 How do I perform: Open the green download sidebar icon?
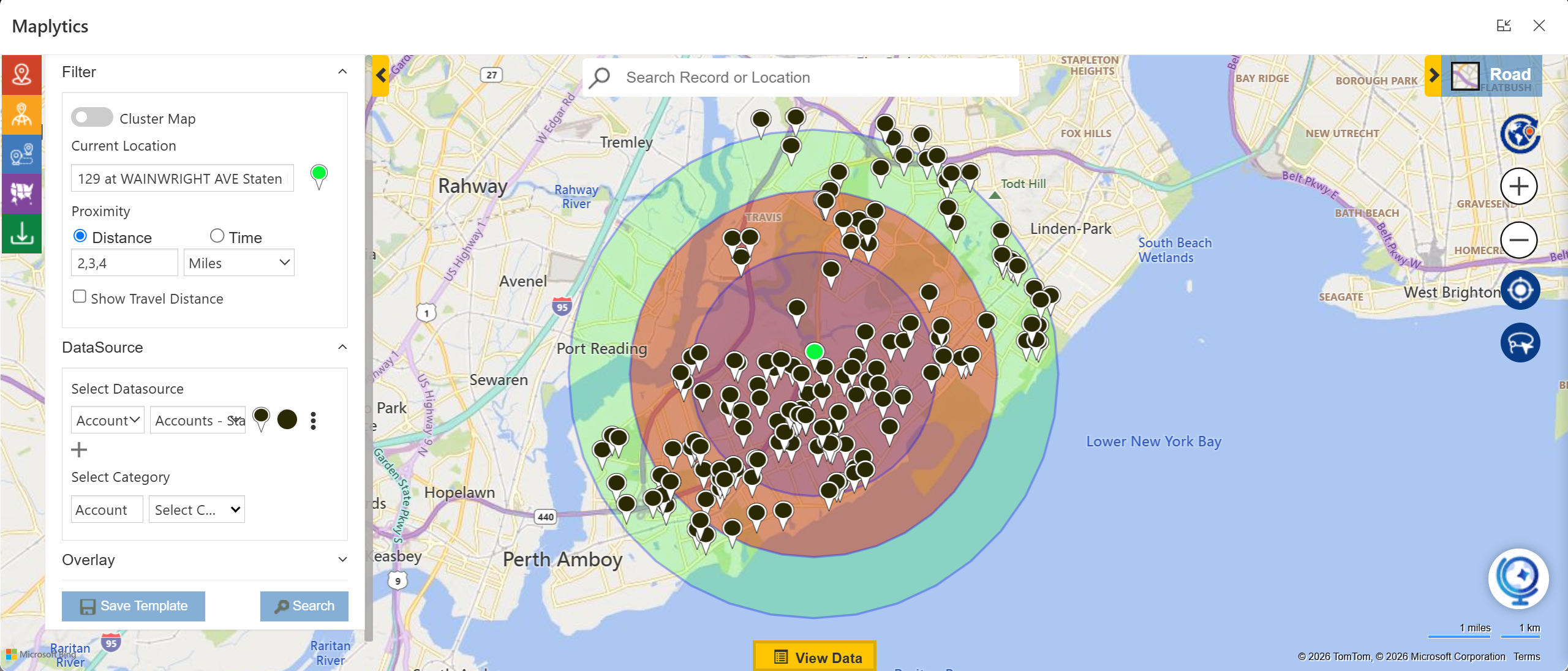(21, 233)
